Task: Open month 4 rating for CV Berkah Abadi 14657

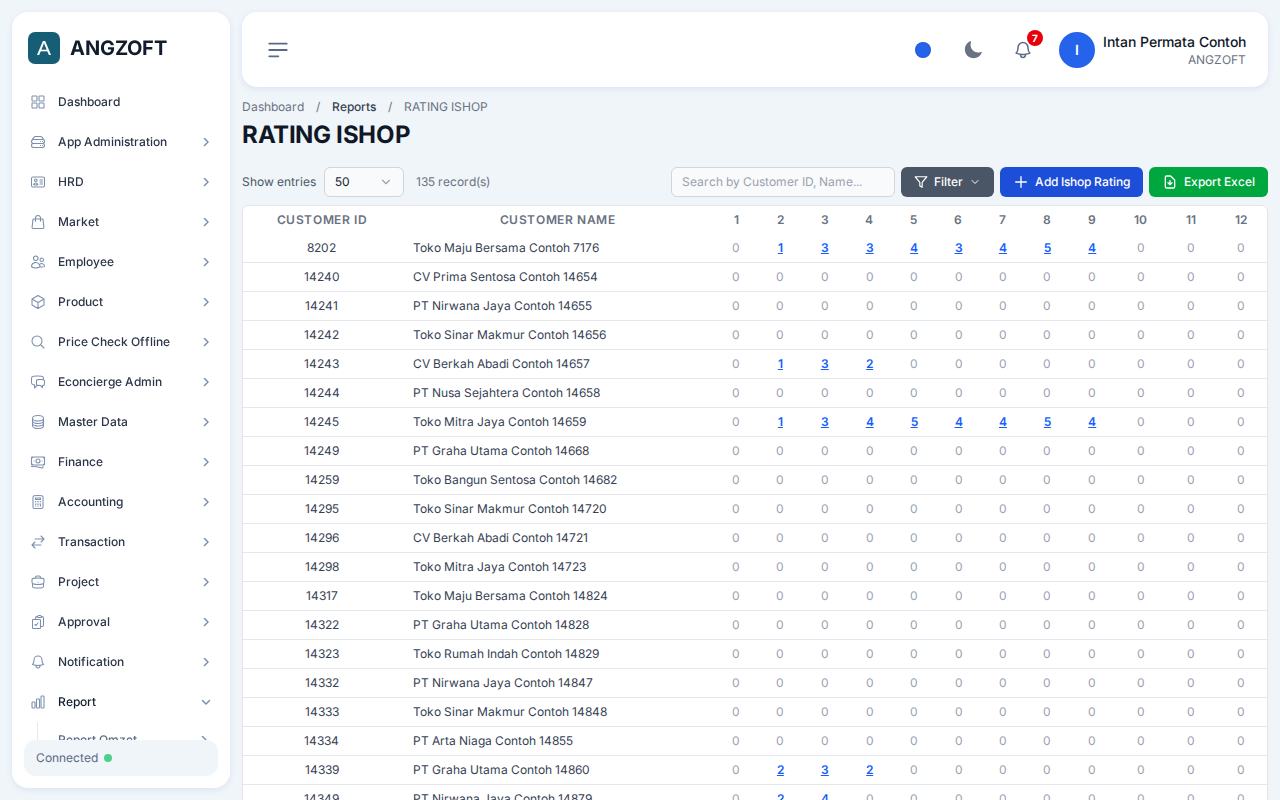Action: point(869,364)
